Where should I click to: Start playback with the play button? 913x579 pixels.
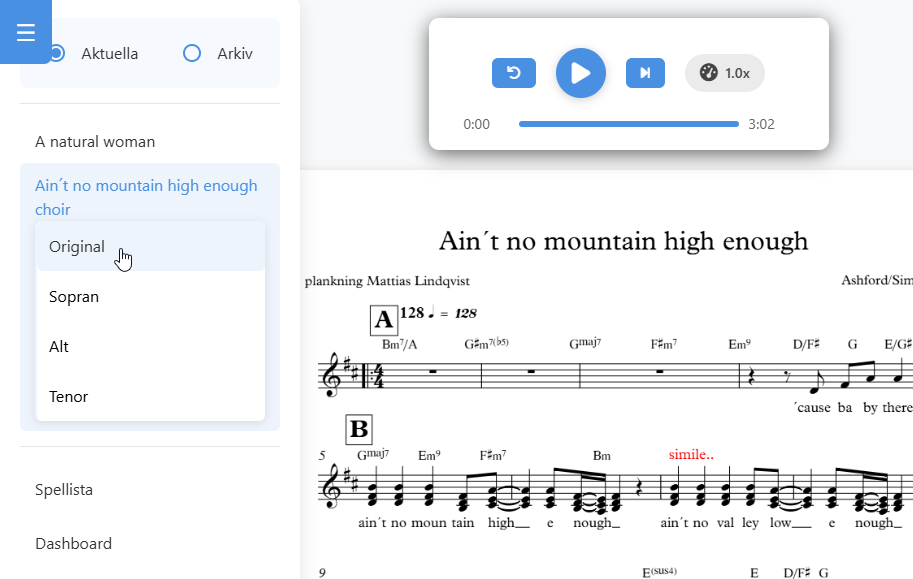coord(581,73)
